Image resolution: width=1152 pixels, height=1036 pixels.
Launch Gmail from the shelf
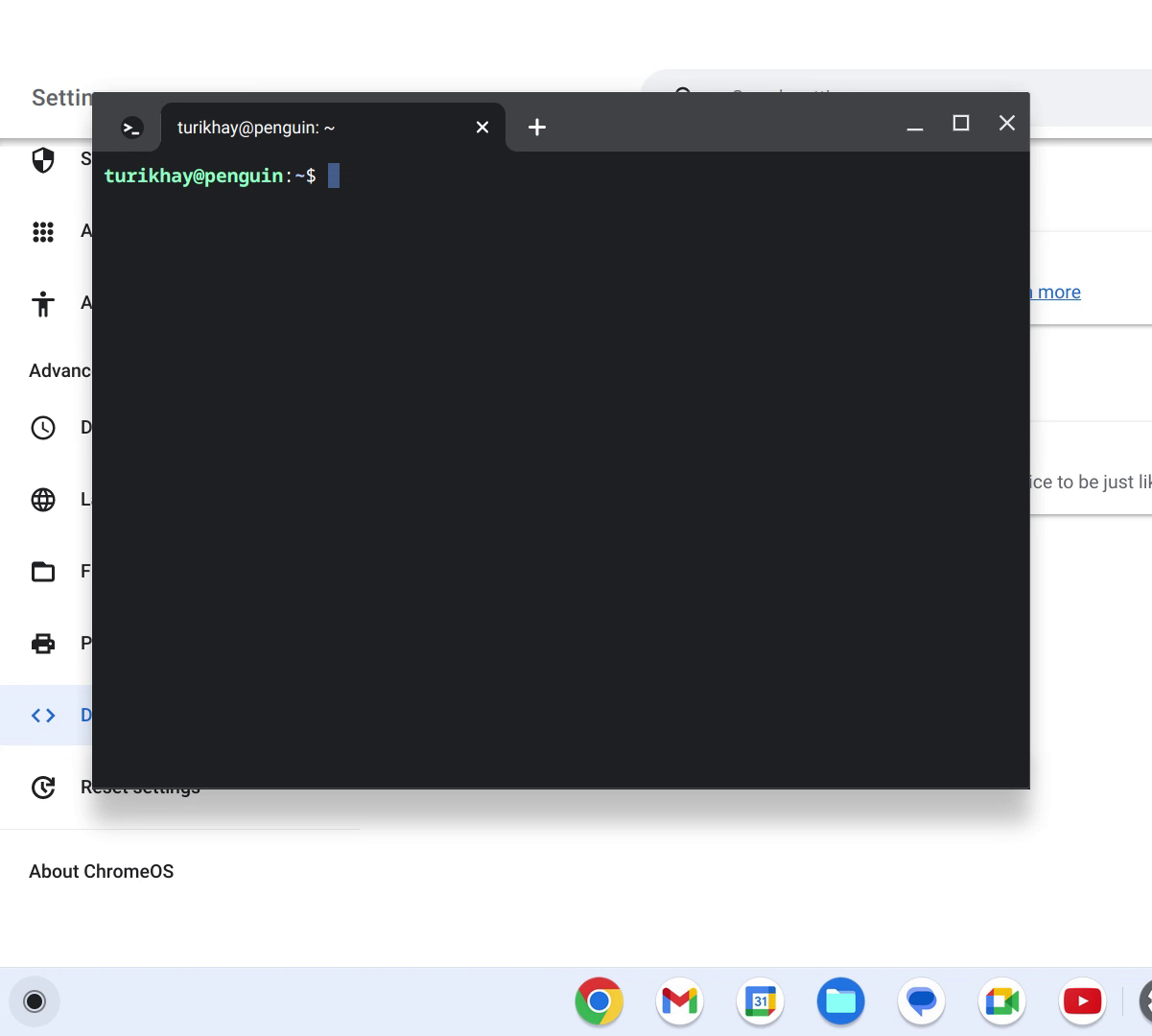point(680,1001)
